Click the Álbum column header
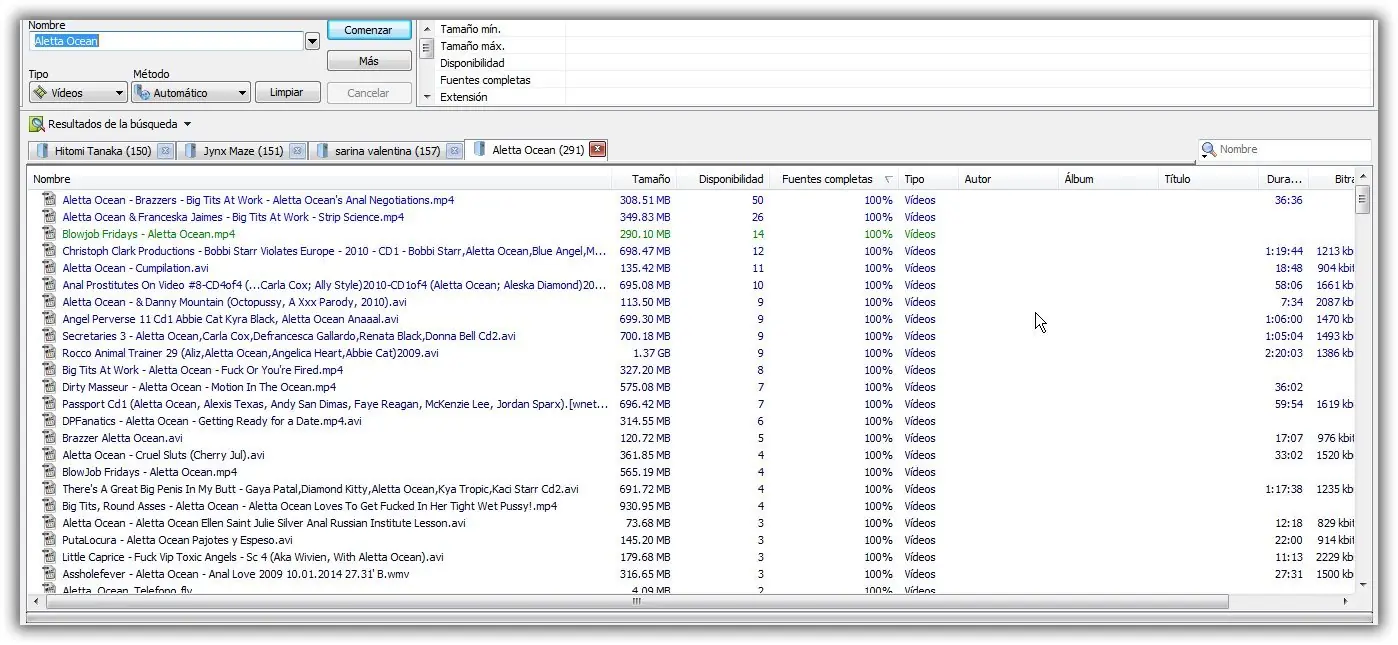The image size is (1398, 645). coord(1108,179)
